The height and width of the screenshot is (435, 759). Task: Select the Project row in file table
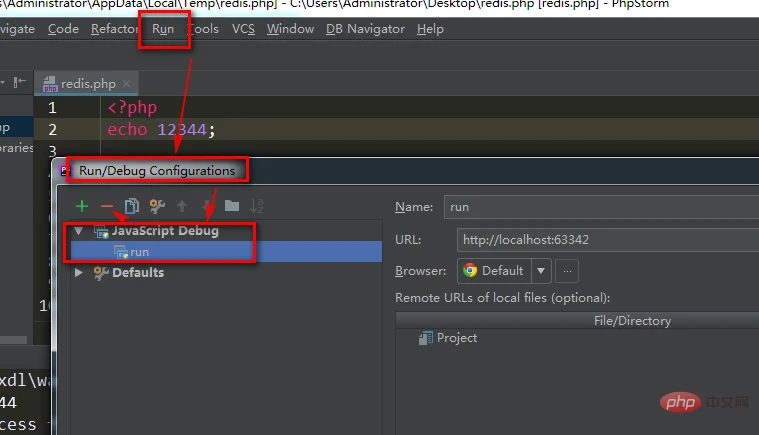[x=457, y=338]
